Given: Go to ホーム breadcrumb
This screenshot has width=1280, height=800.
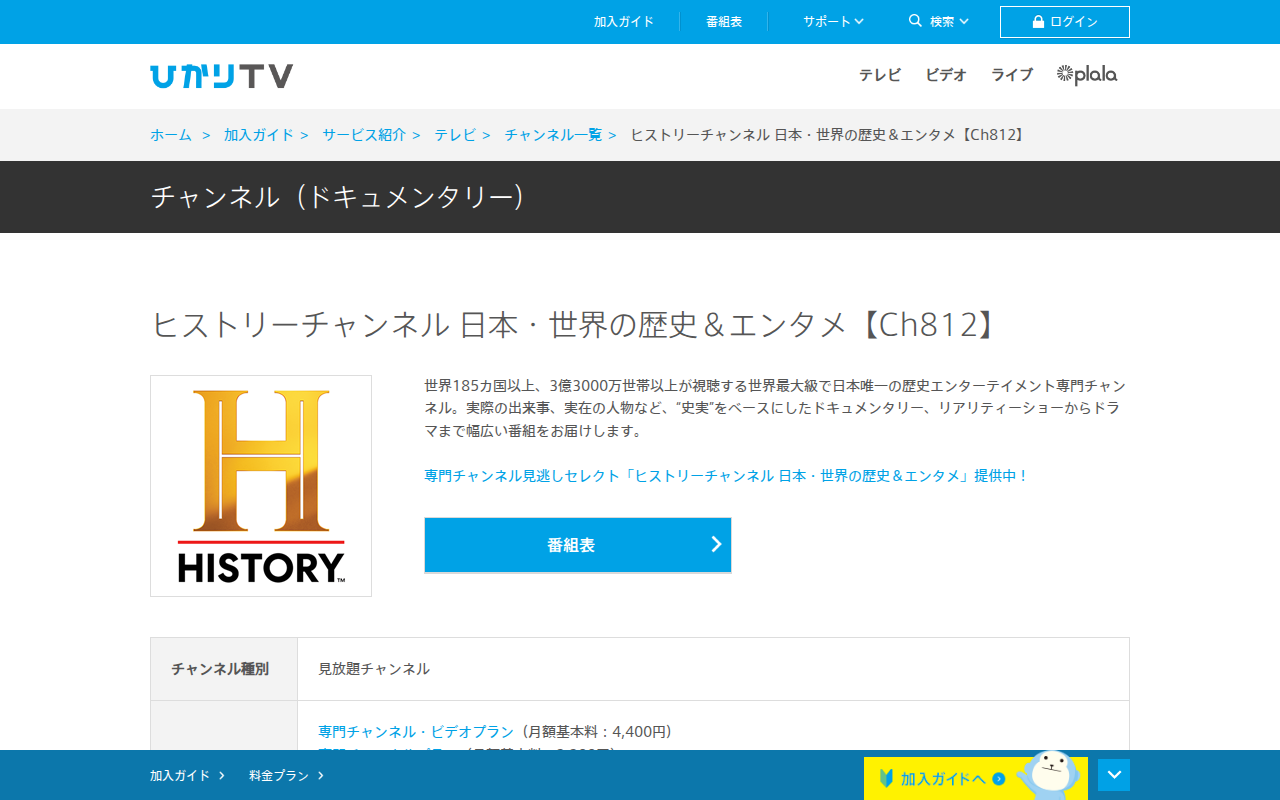Looking at the screenshot, I should tap(171, 135).
